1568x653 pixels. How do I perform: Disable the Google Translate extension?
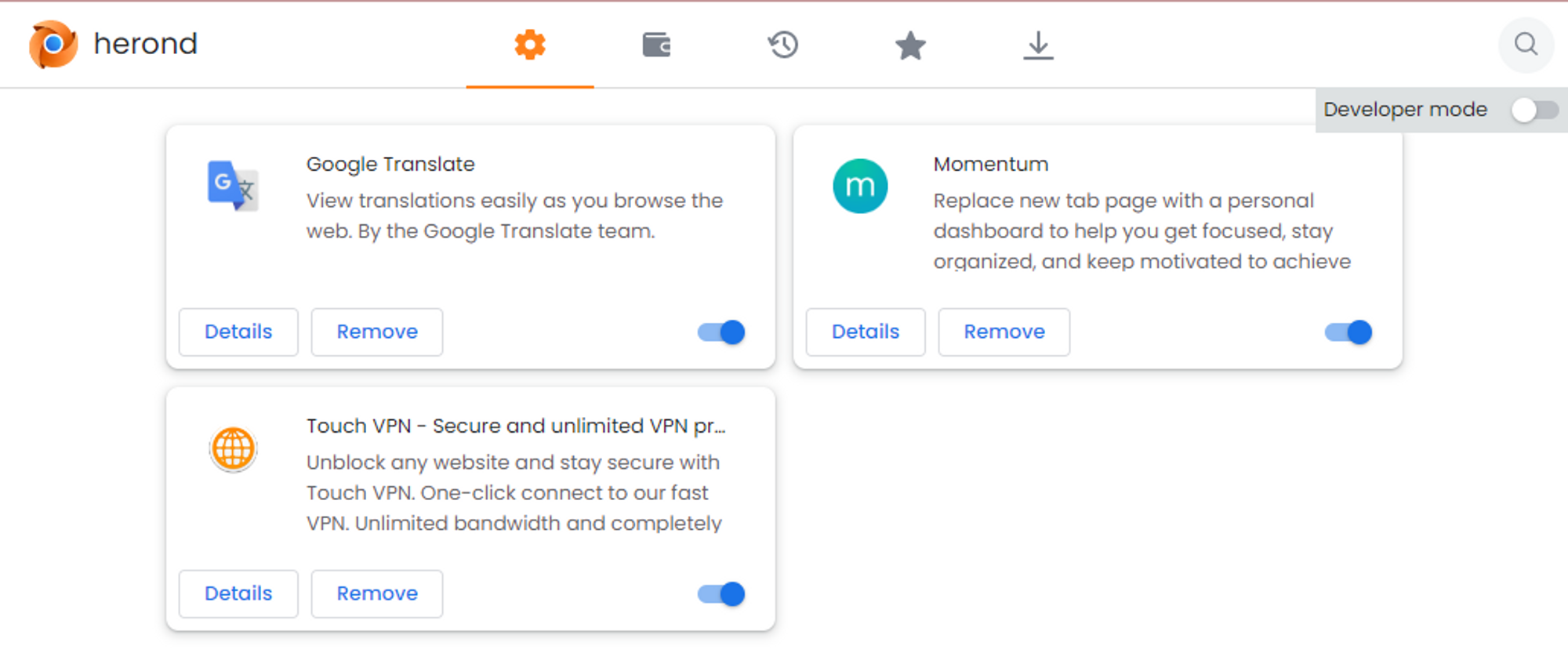(720, 332)
